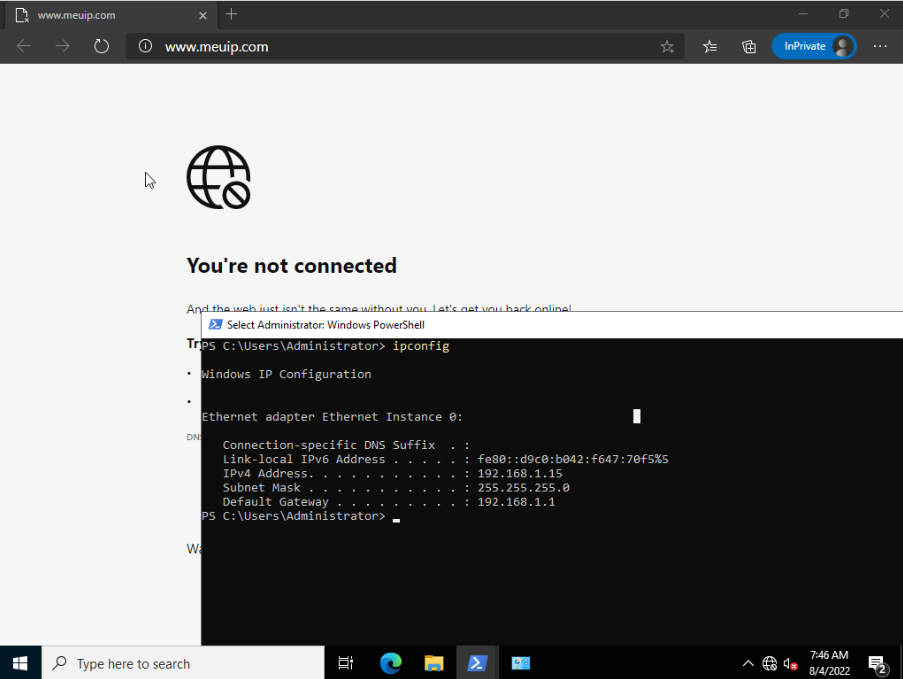Screen dimensions: 903x679
Task: Click the Subnet Mask value 255.255.255.0
Action: (x=523, y=487)
